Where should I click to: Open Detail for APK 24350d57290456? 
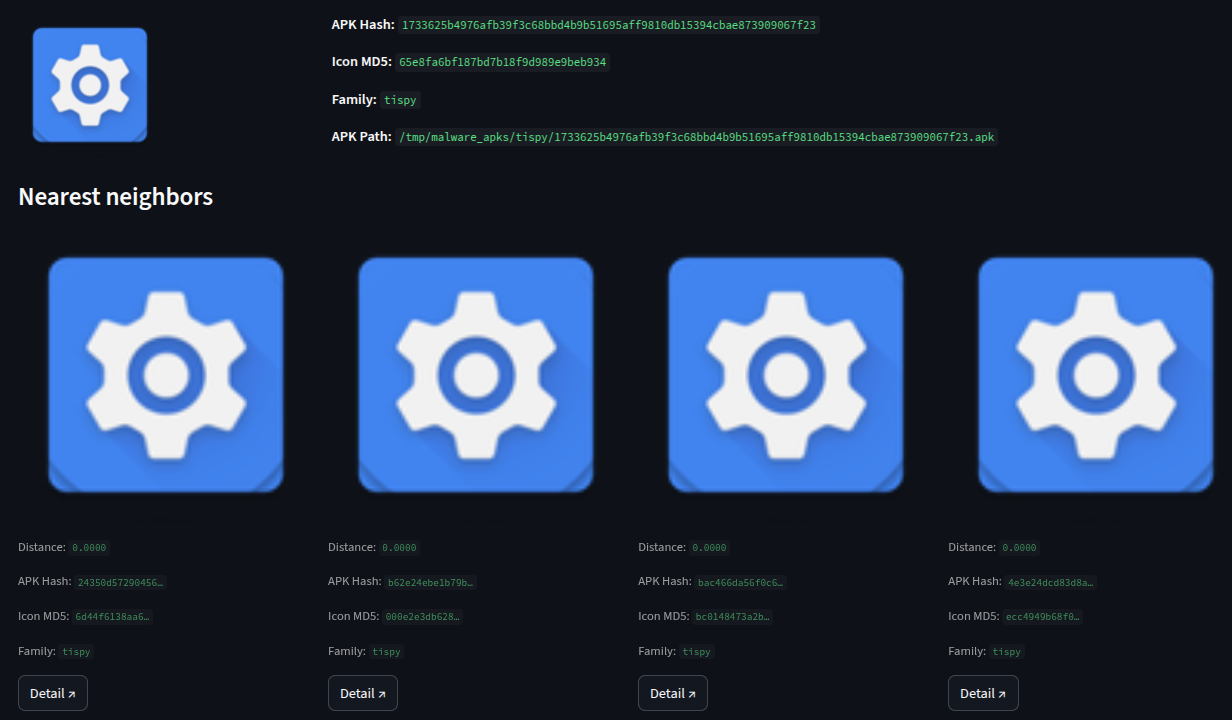pyautogui.click(x=53, y=693)
